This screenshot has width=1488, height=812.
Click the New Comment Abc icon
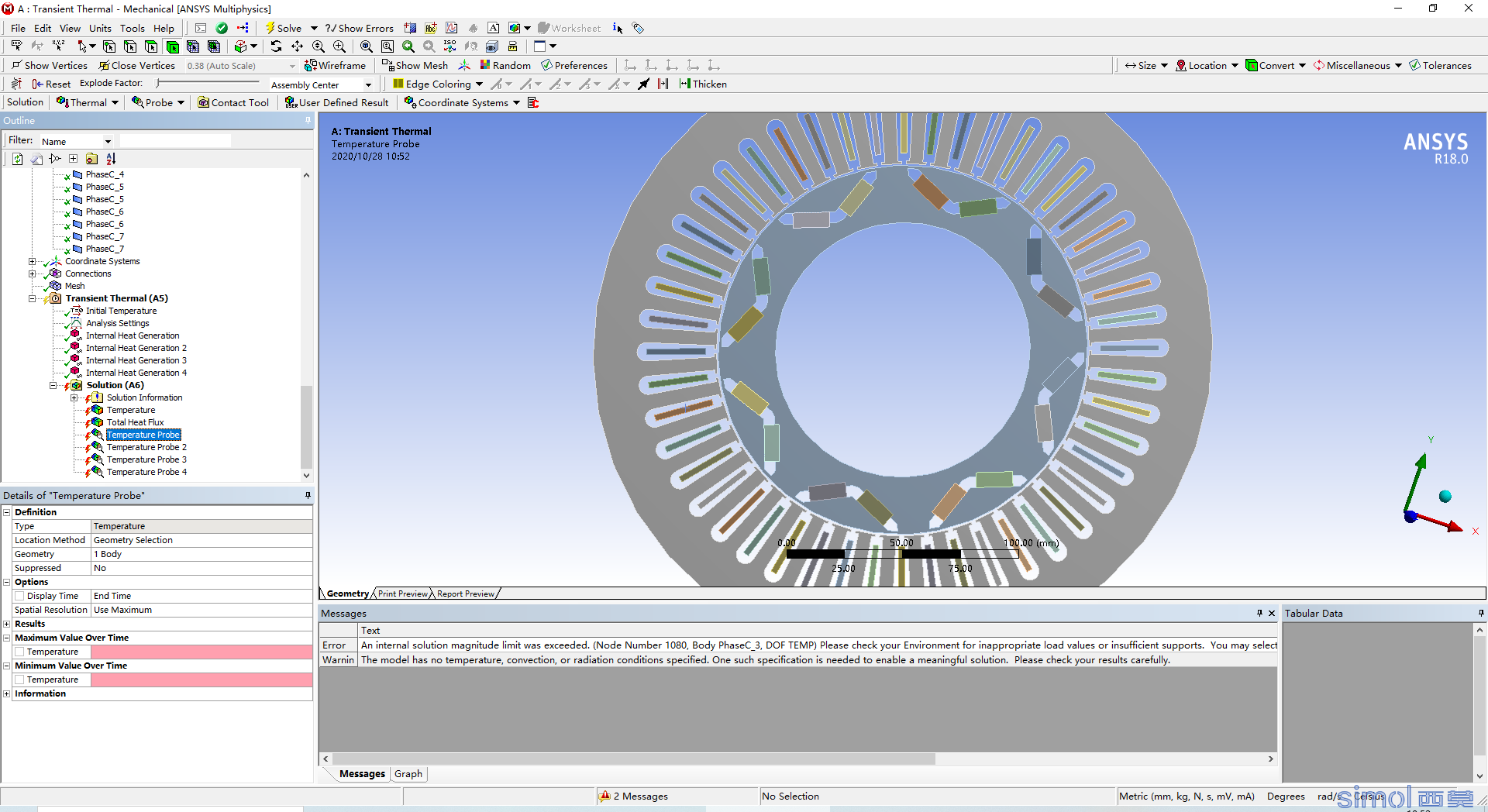431,28
